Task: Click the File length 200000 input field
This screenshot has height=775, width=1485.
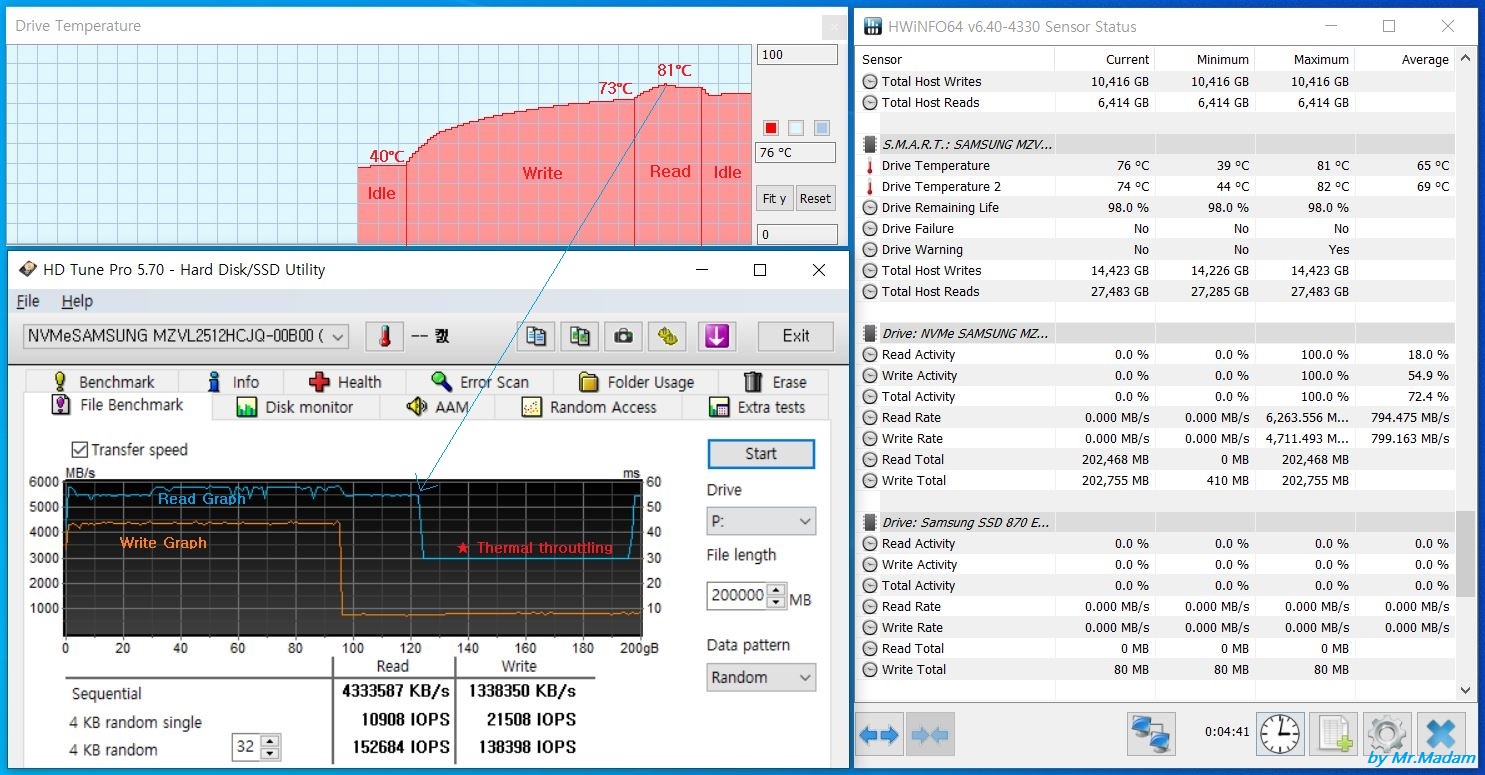Action: click(x=737, y=596)
